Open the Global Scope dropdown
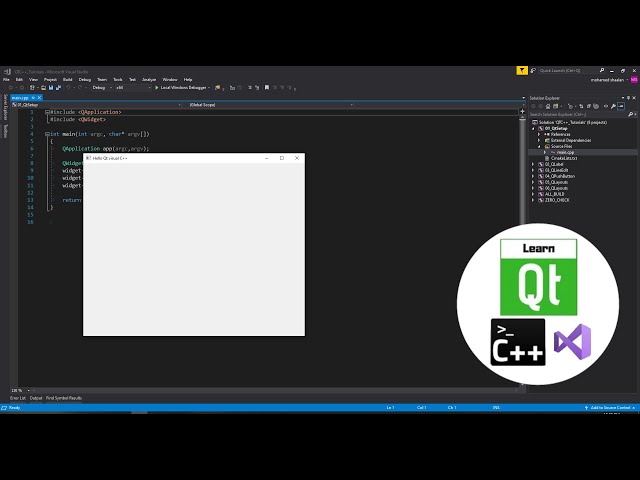The width and height of the screenshot is (640, 480). coord(271,105)
